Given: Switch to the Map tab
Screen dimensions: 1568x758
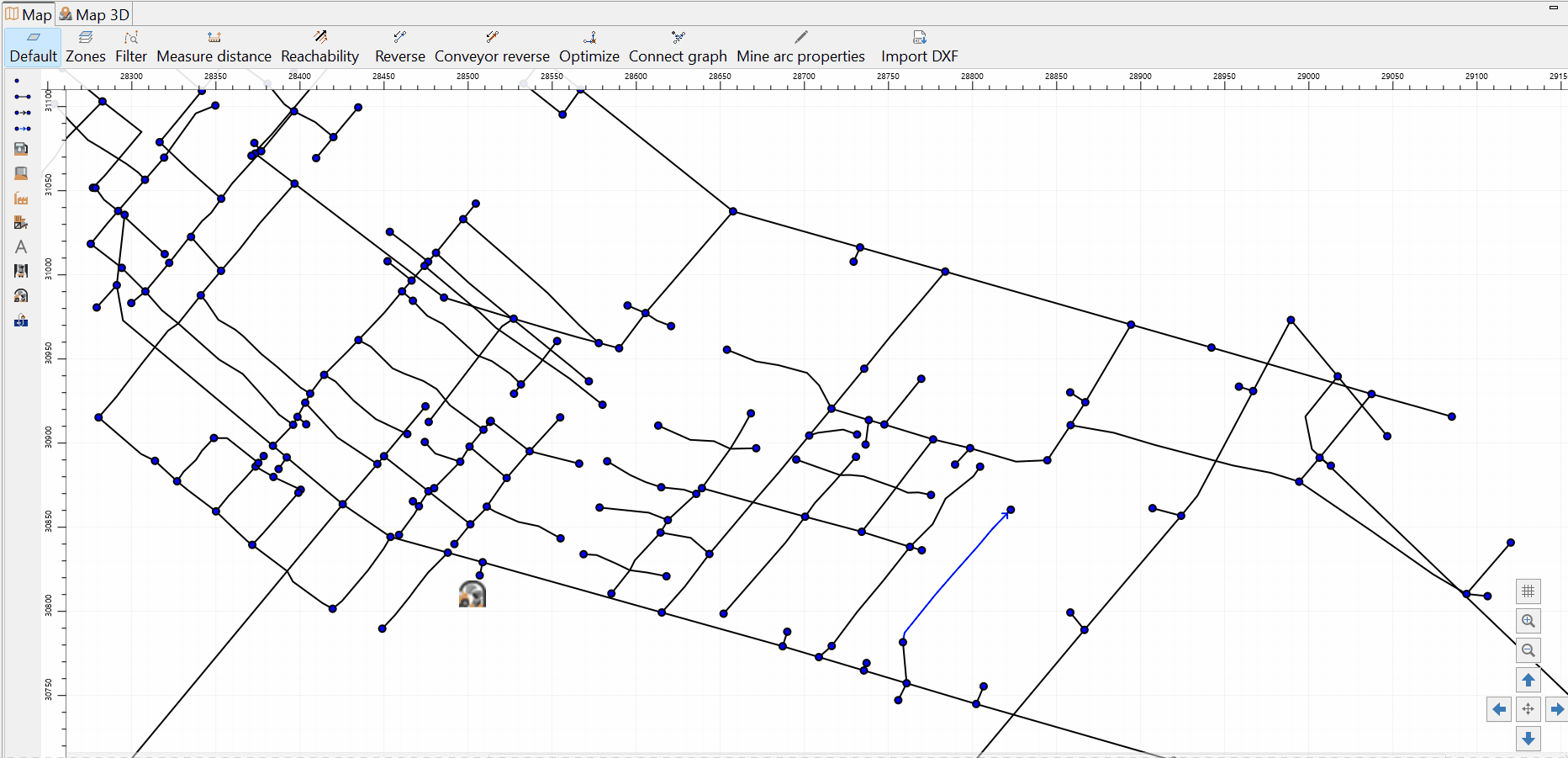Looking at the screenshot, I should coord(29,14).
